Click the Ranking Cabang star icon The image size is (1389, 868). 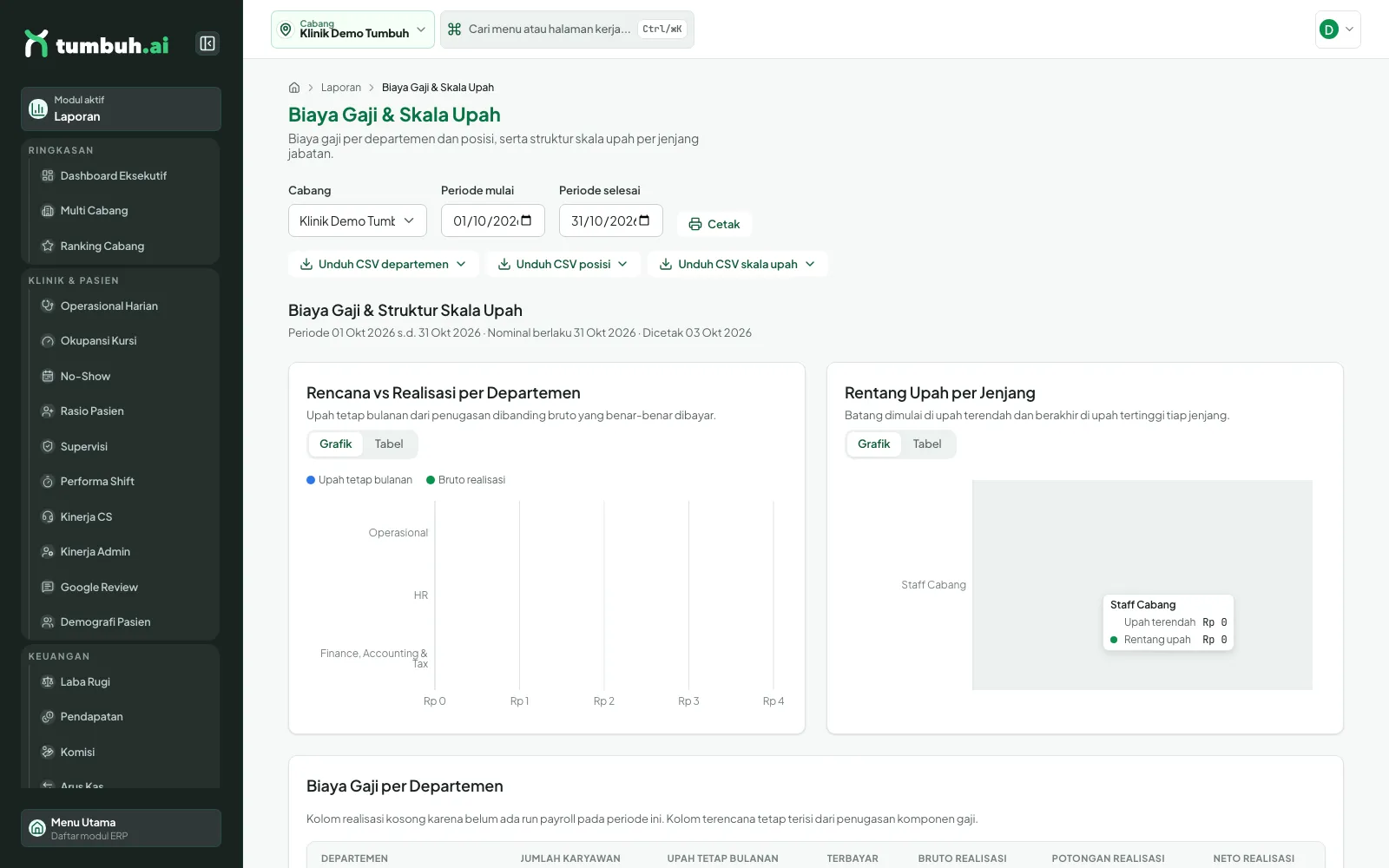[x=48, y=246]
